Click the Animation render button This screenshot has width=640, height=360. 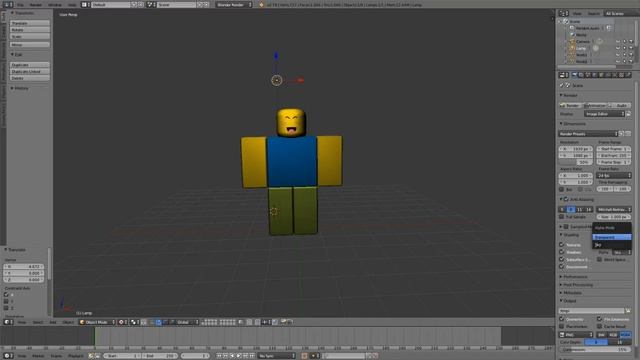click(596, 105)
